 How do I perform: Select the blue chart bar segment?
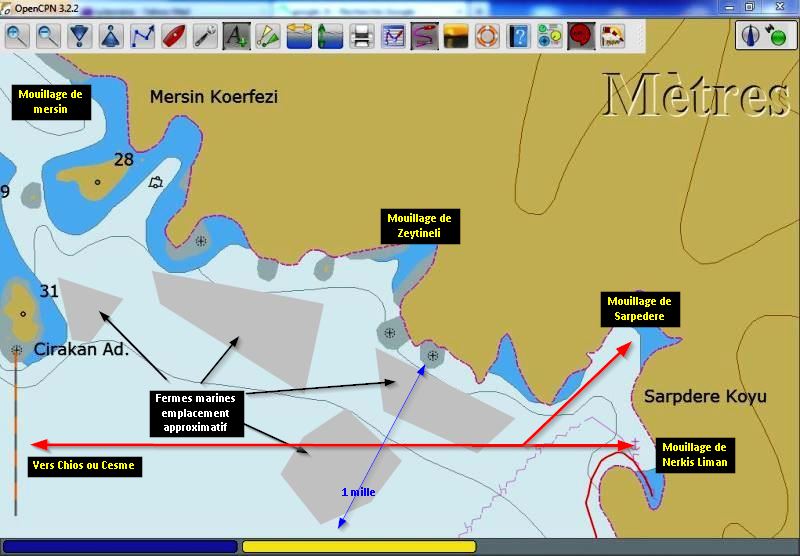click(121, 547)
